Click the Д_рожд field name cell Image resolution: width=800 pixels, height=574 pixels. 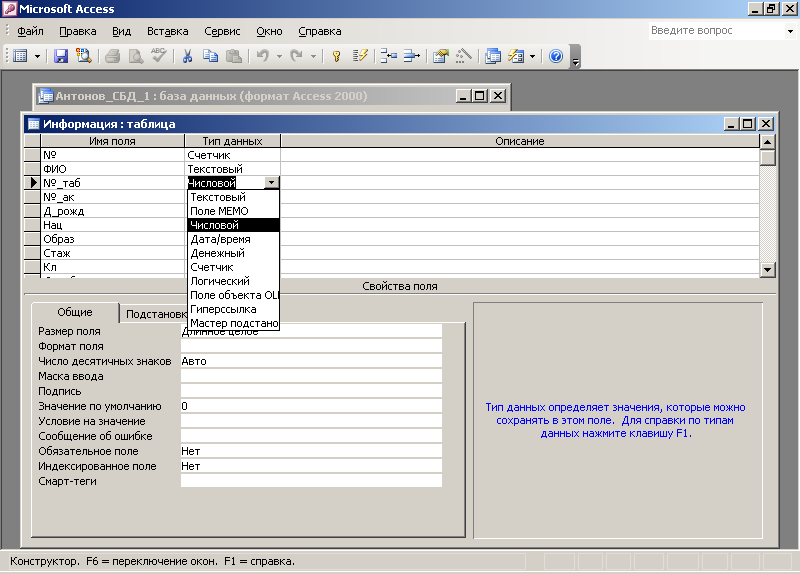point(112,211)
